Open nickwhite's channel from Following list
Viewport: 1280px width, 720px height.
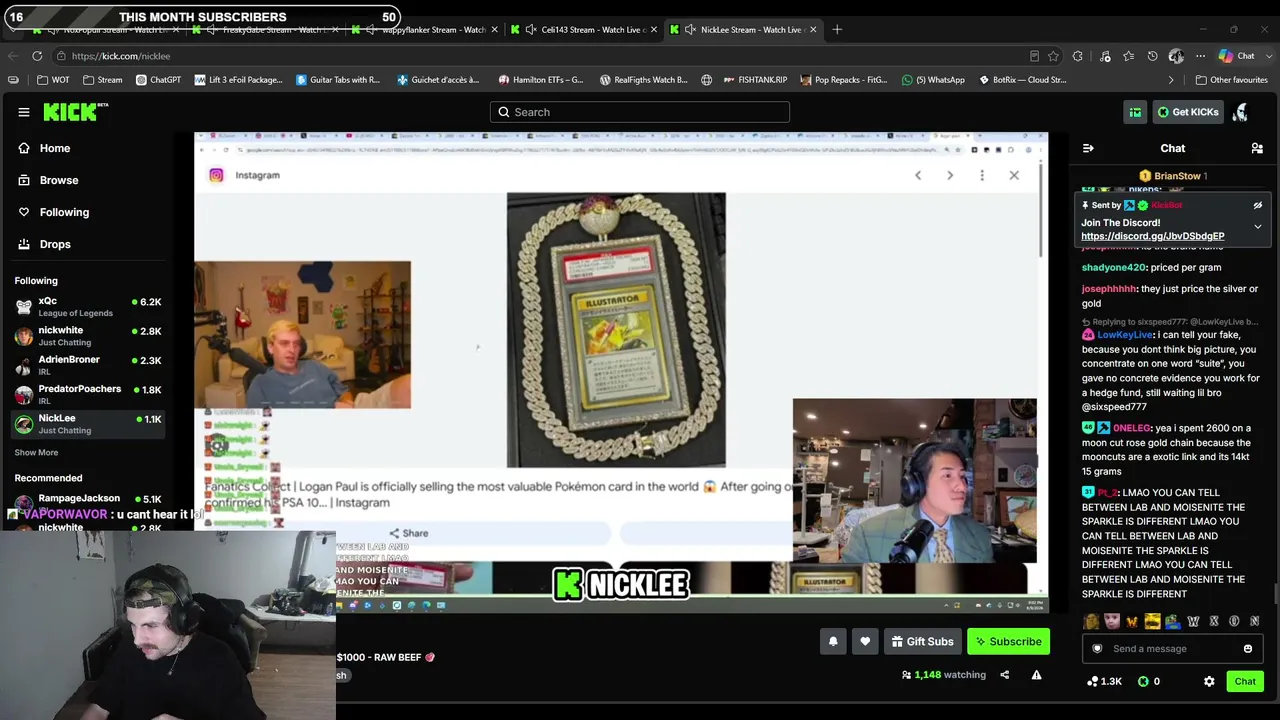(x=88, y=336)
